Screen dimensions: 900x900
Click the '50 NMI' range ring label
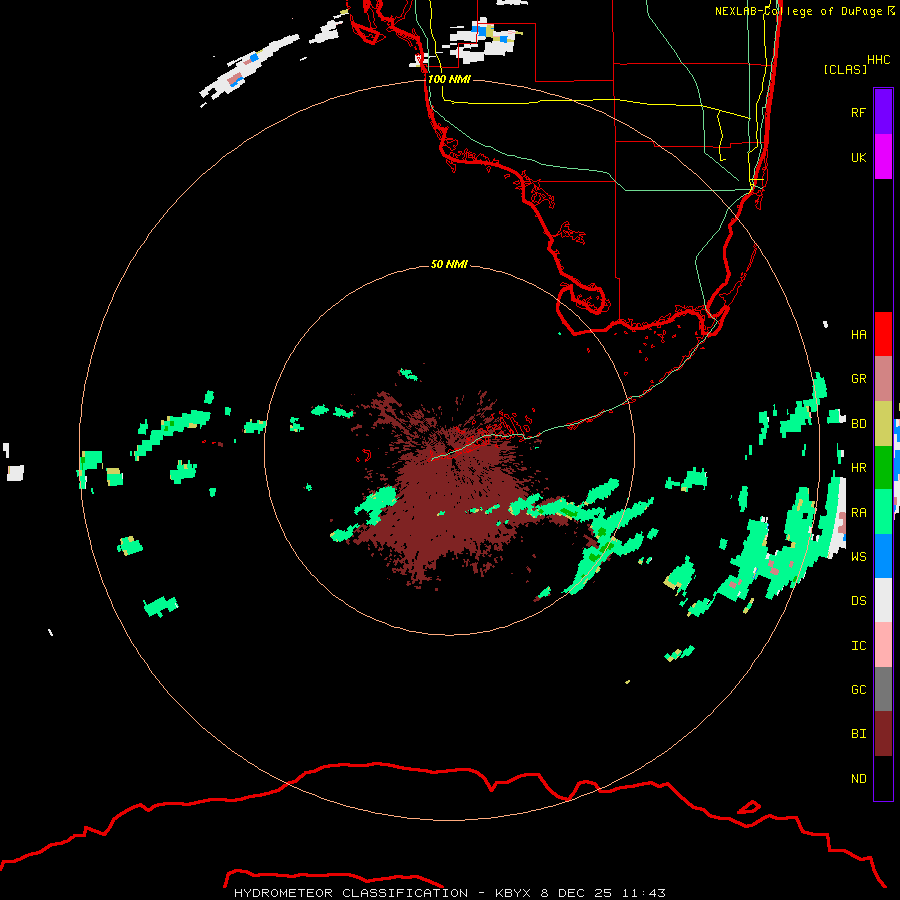point(449,264)
